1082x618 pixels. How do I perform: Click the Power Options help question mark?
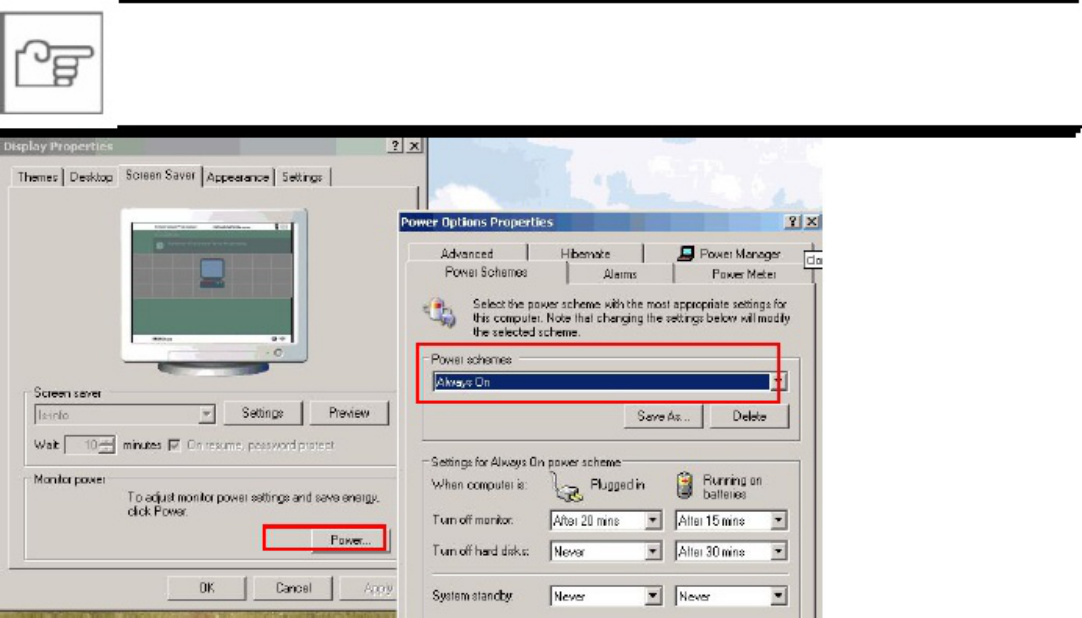[x=792, y=221]
